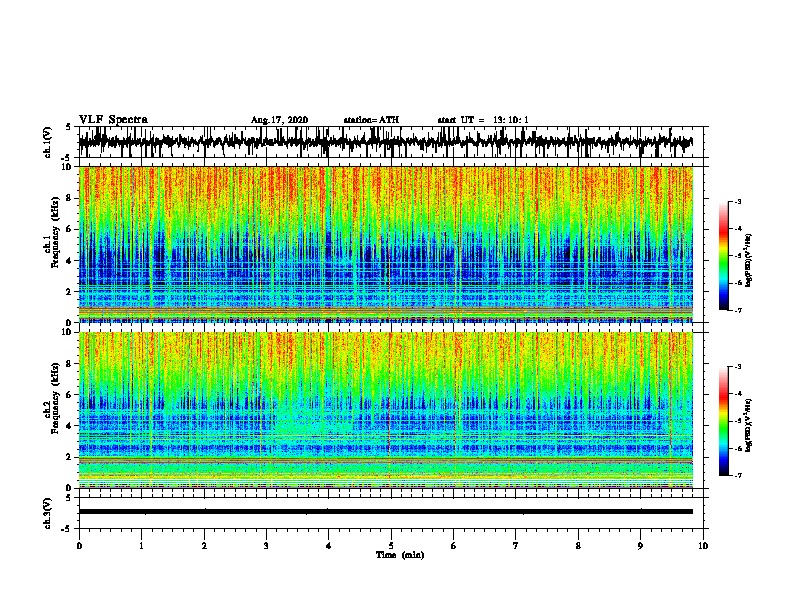Image resolution: width=792 pixels, height=612 pixels.
Task: Click the "ch.3(V)" waveform axis label
Action: tap(47, 513)
